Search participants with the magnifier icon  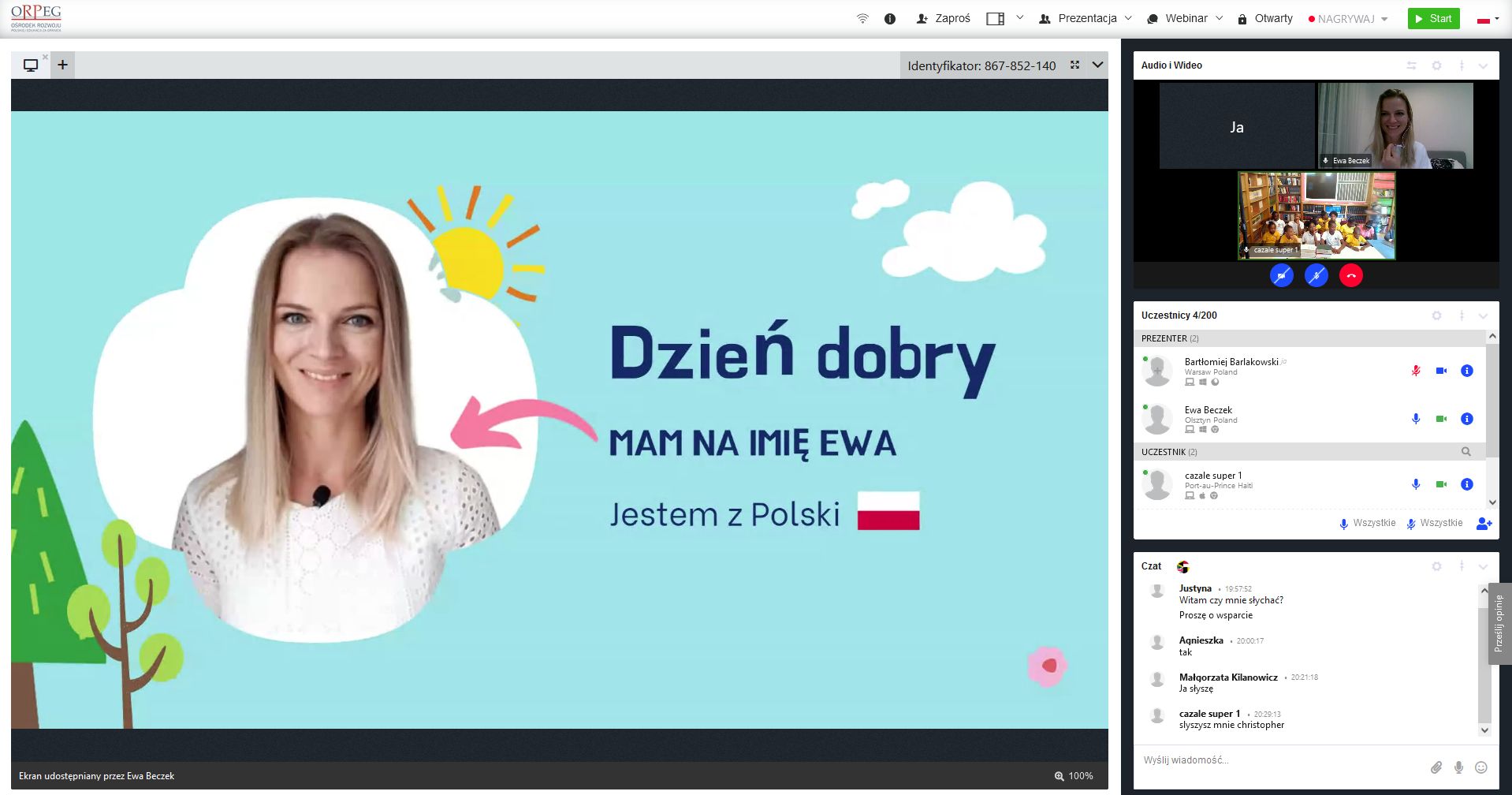coord(1465,452)
